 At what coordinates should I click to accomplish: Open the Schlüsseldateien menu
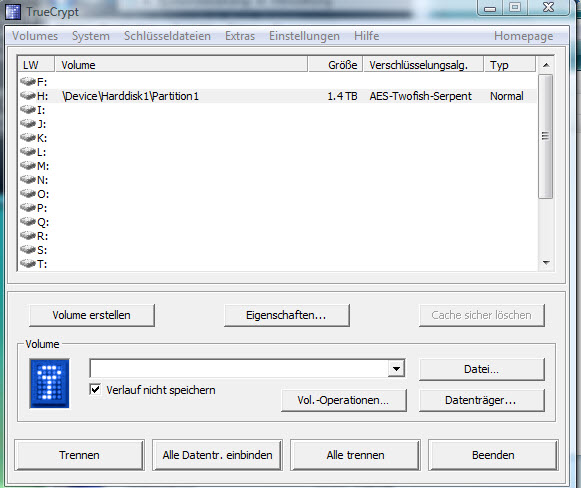167,36
